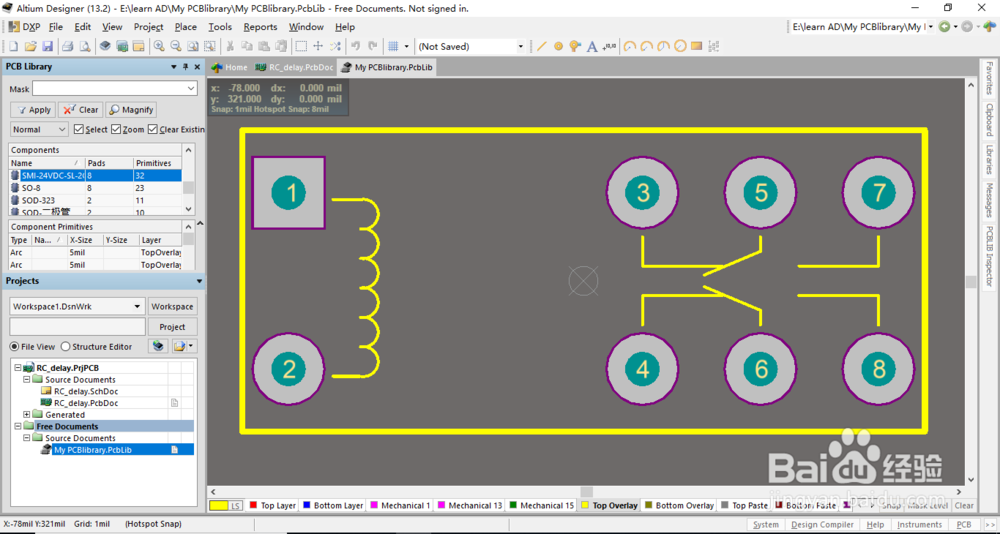Switch to the RC_delay.PcbDoc tab
The width and height of the screenshot is (1000, 534).
tap(294, 67)
